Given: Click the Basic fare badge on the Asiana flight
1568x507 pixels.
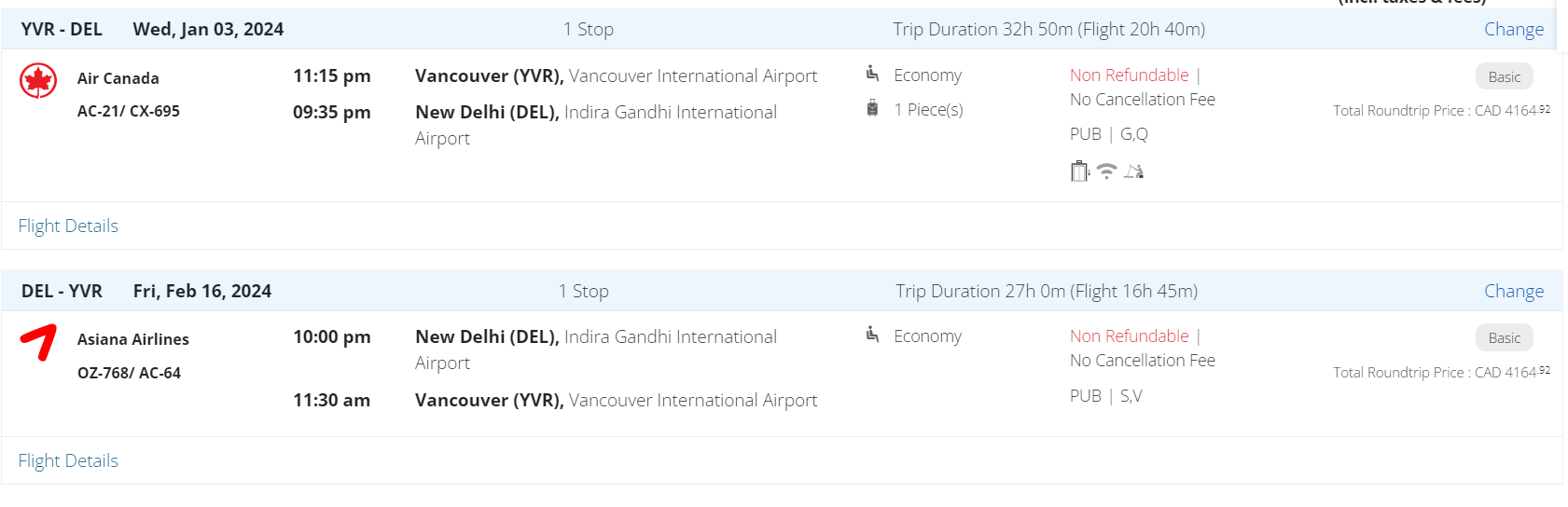Looking at the screenshot, I should tap(1504, 337).
